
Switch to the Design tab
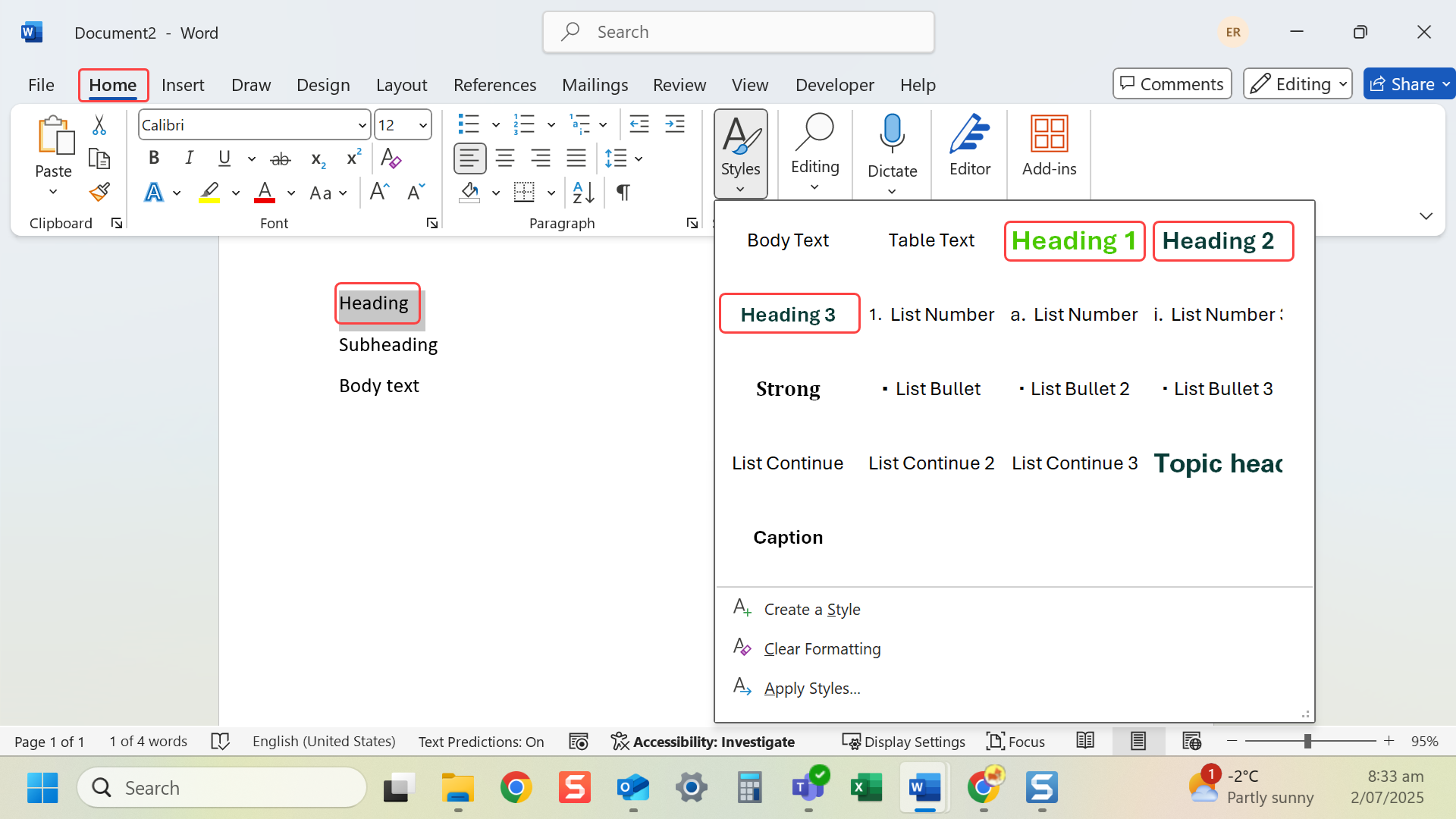pos(323,85)
